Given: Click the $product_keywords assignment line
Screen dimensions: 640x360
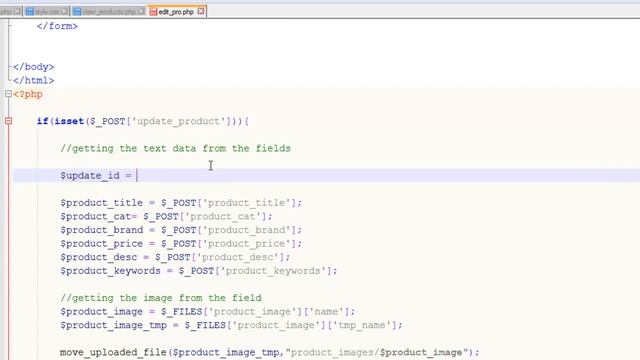Looking at the screenshot, I should click(x=199, y=271).
